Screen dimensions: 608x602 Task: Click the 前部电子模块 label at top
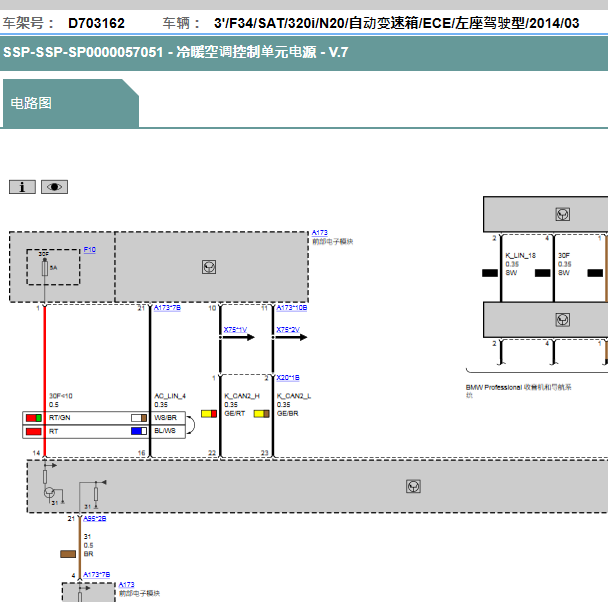[x=333, y=242]
